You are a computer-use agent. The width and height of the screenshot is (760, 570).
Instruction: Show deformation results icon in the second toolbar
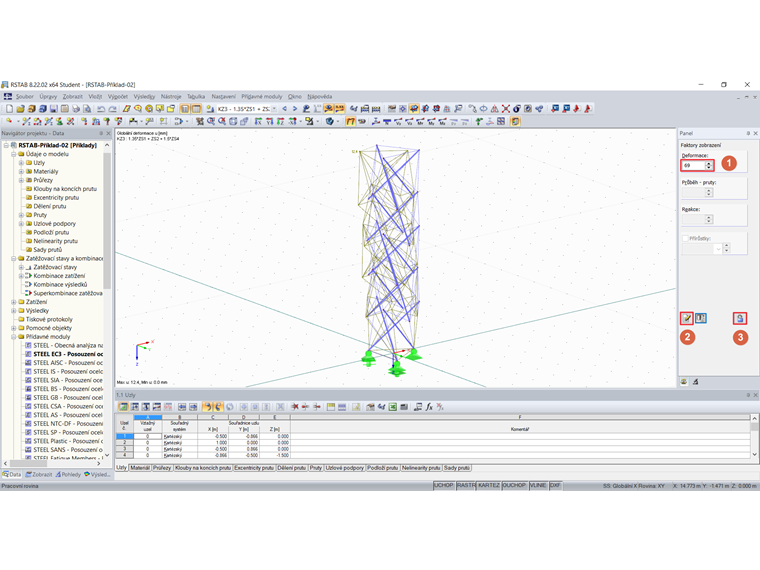[350, 121]
